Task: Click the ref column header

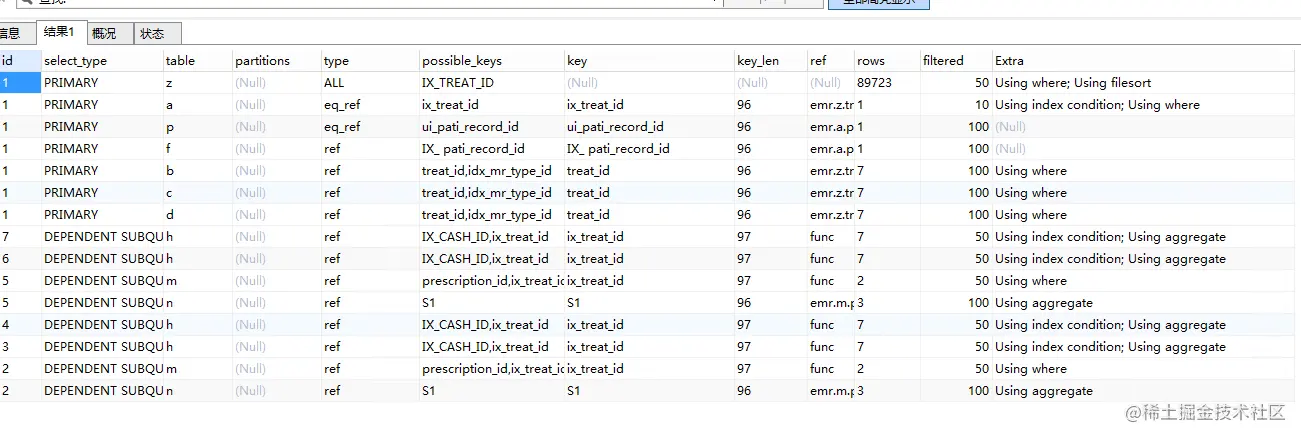Action: [x=830, y=60]
